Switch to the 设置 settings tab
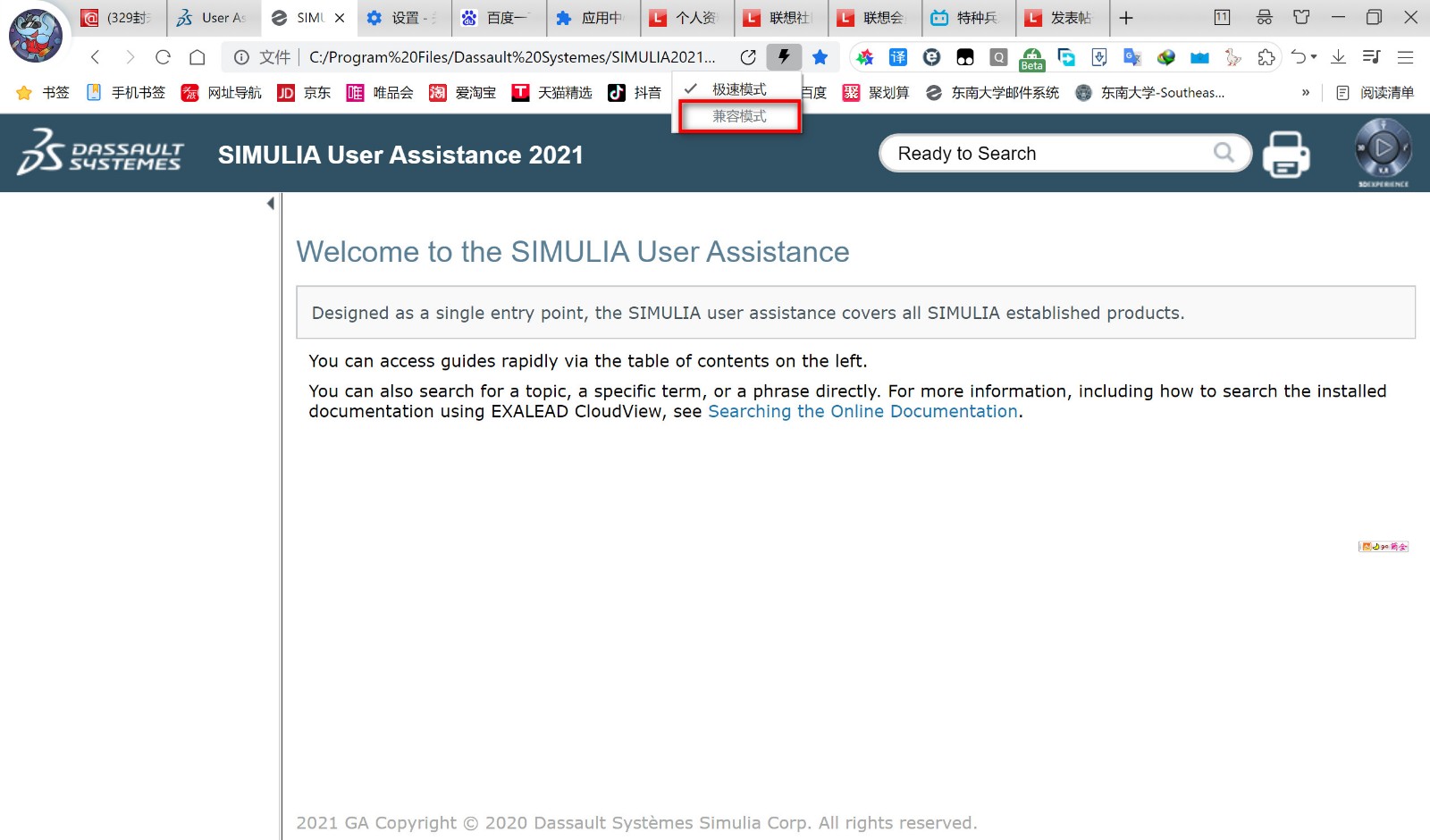 point(404,18)
